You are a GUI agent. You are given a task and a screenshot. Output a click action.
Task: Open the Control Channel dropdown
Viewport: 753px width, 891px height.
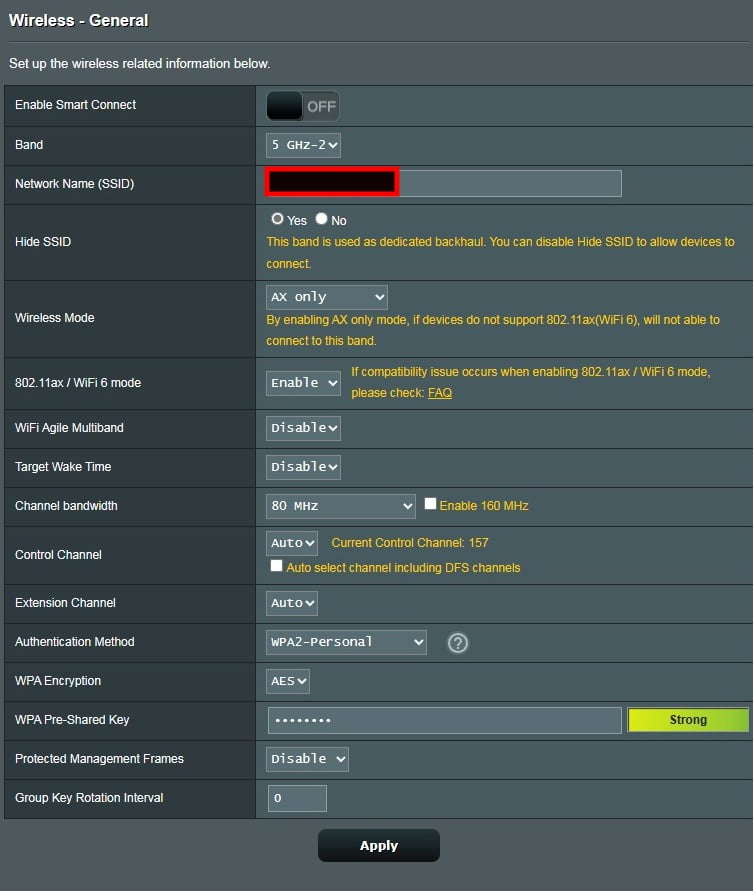point(292,543)
